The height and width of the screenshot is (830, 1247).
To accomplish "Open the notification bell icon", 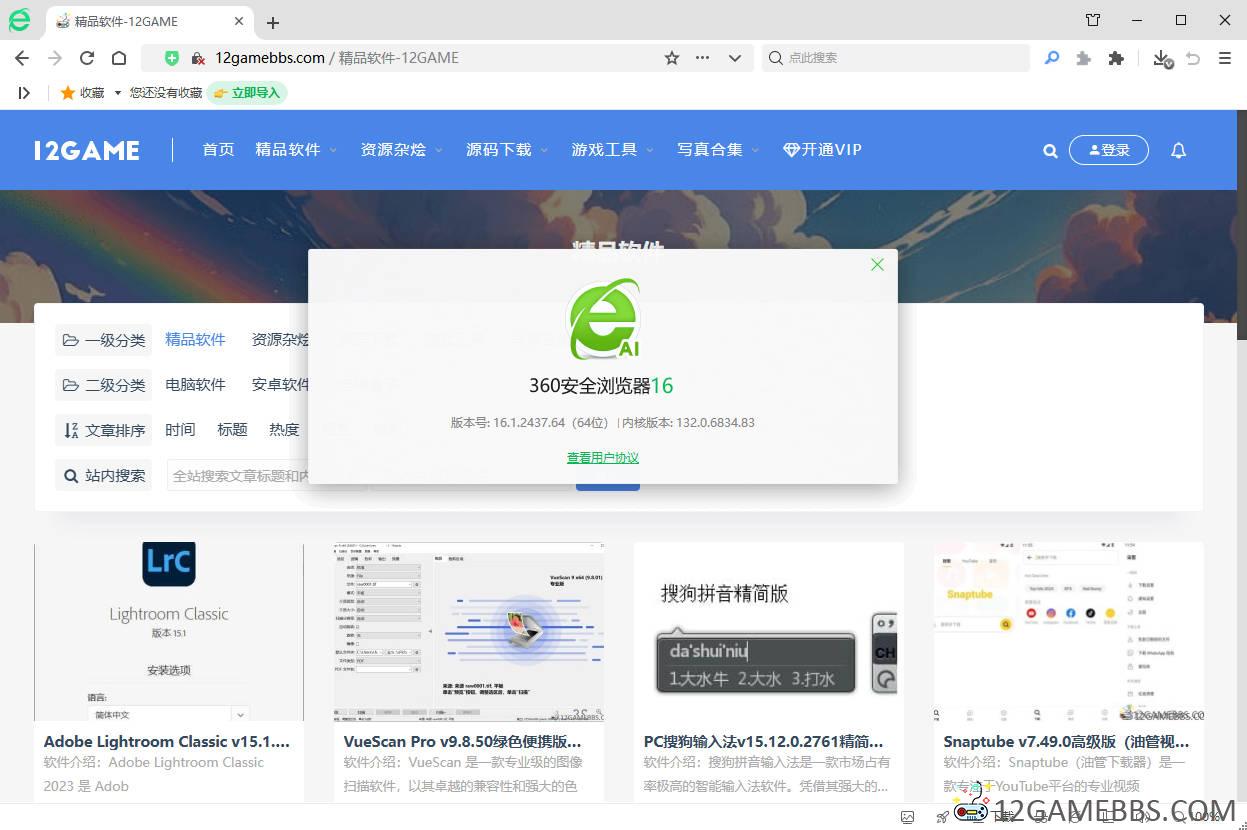I will point(1178,150).
